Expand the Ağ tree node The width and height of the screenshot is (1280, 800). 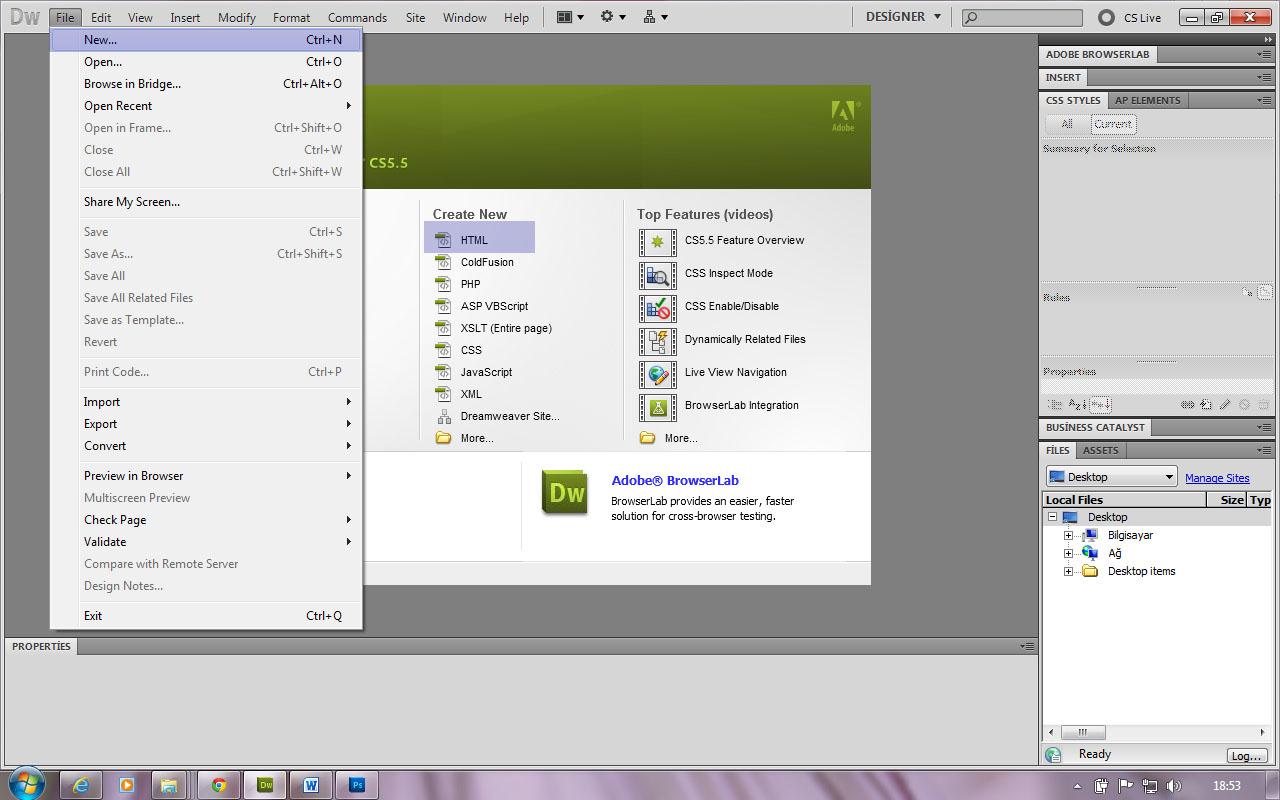pyautogui.click(x=1068, y=553)
